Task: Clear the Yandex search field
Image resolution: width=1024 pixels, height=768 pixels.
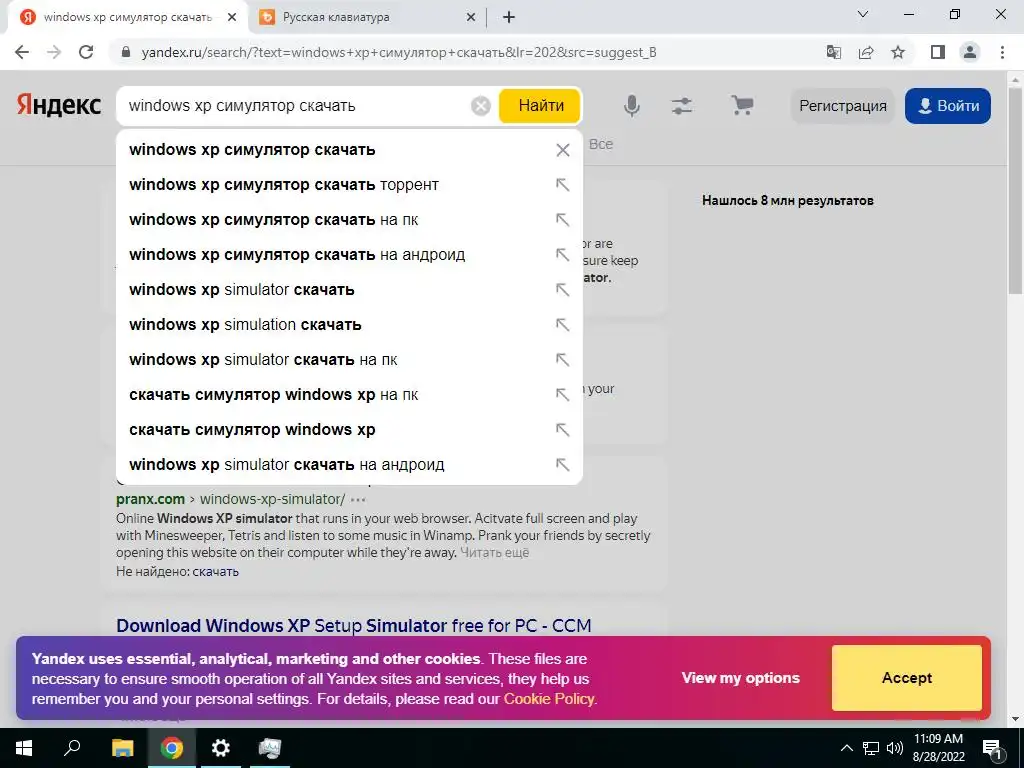Action: click(x=481, y=106)
